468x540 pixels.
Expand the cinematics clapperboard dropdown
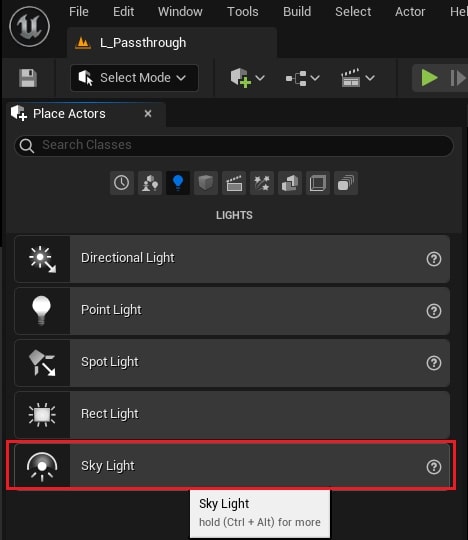point(357,78)
